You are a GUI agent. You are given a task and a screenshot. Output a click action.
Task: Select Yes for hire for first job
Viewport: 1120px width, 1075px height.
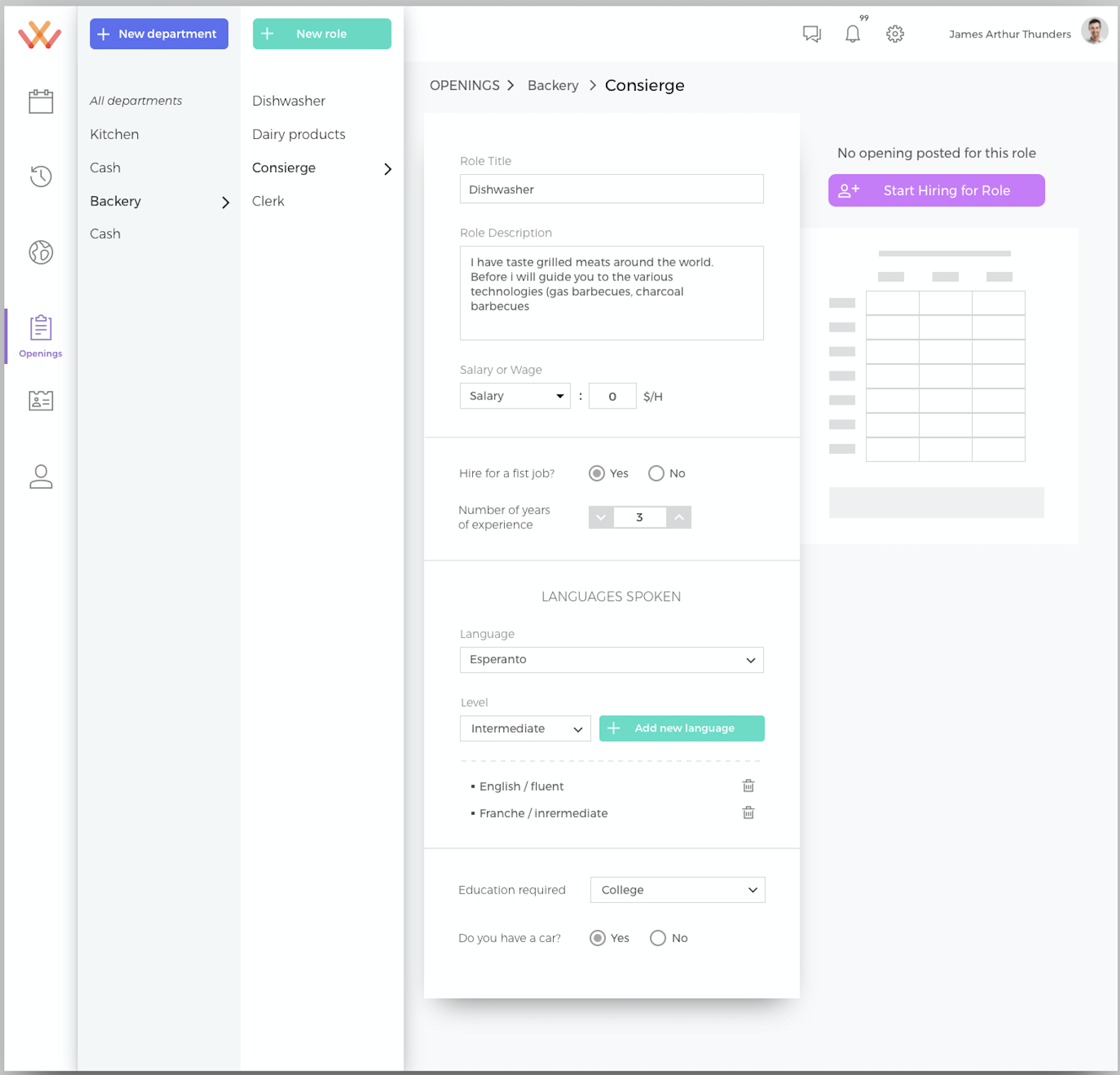coord(597,473)
